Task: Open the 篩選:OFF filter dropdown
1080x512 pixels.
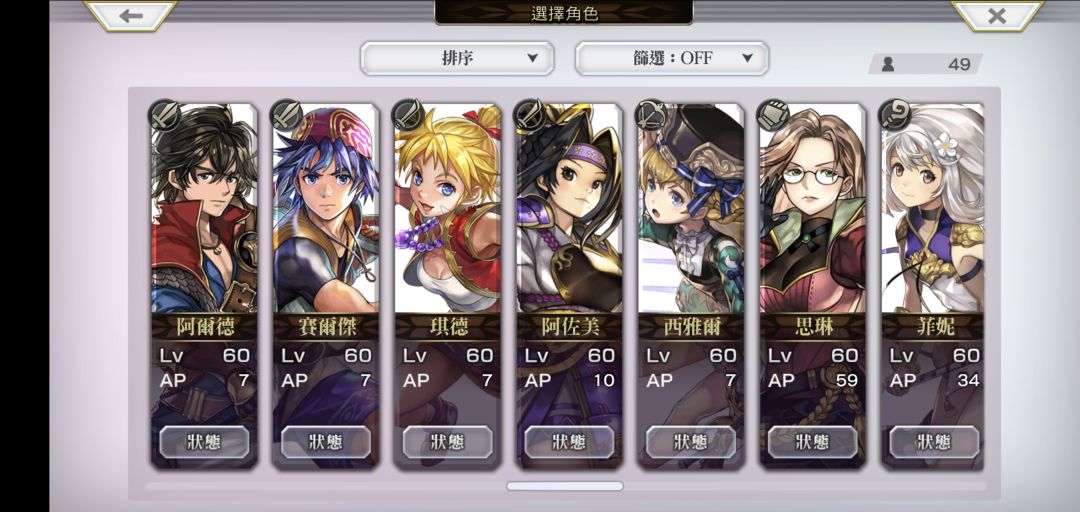Action: (672, 59)
